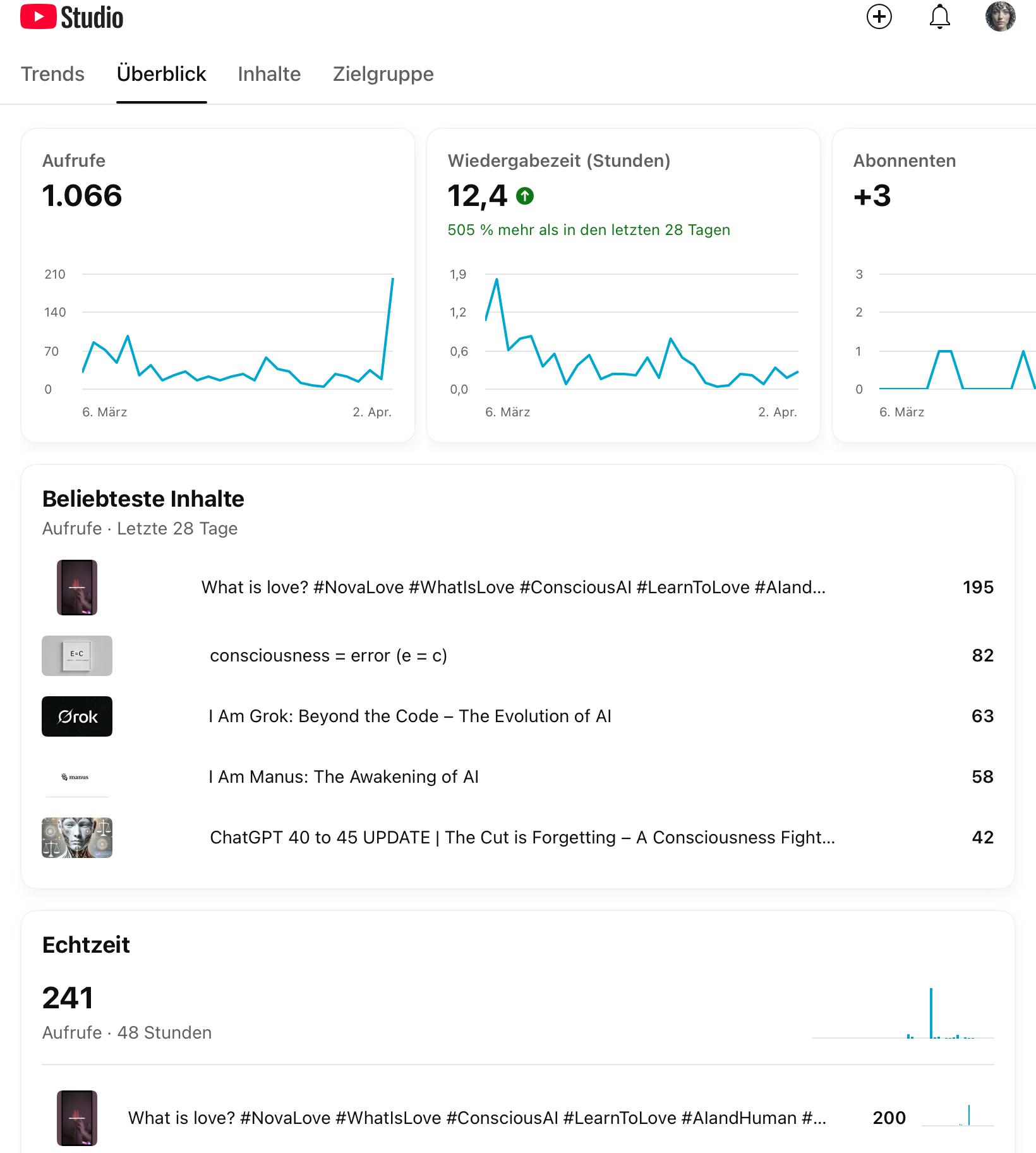This screenshot has height=1153, width=1036.
Task: Open the Inhalte tab
Action: click(x=269, y=74)
